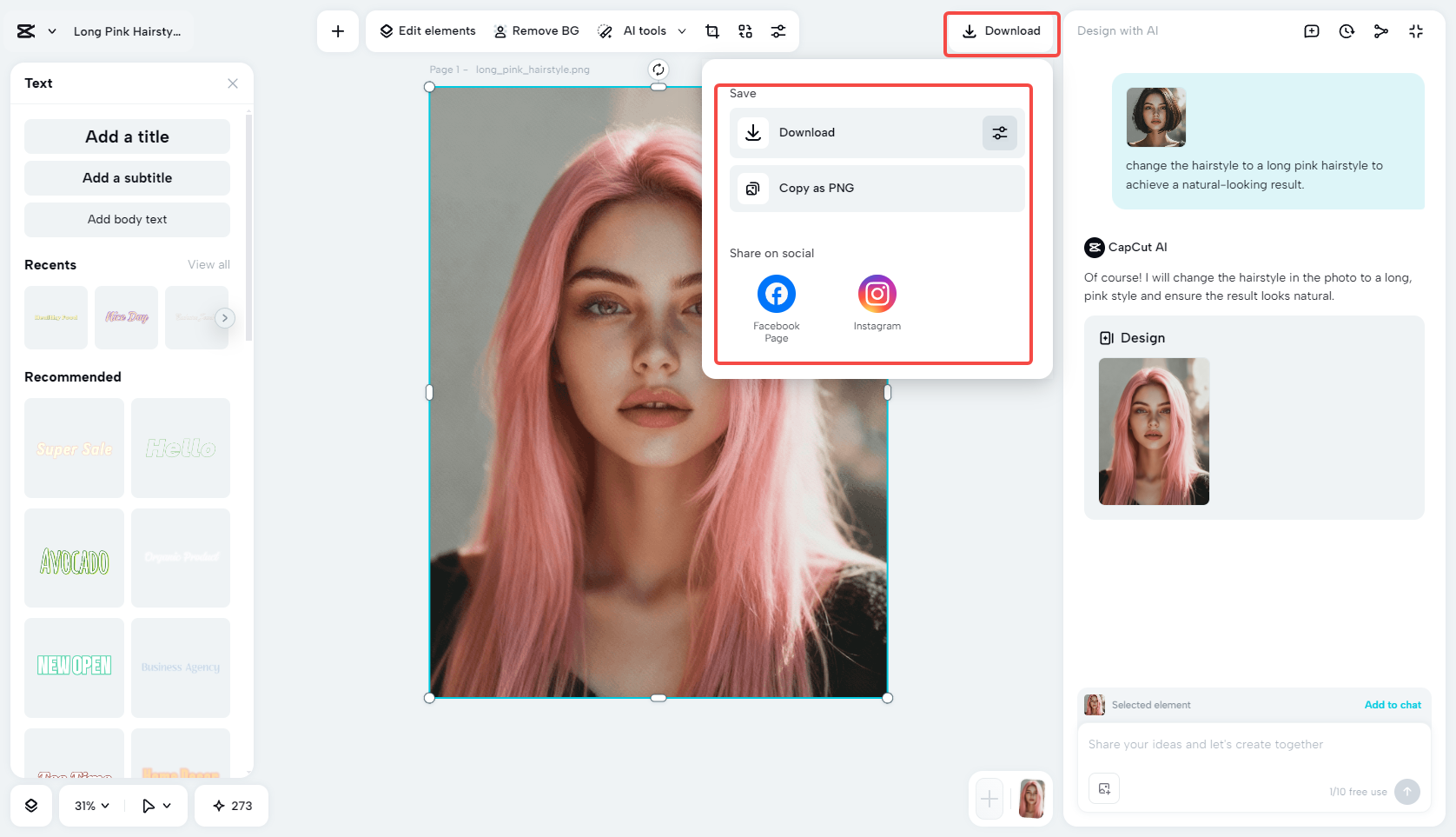
Task: Select the Crop tool in the toolbar
Action: click(x=712, y=30)
